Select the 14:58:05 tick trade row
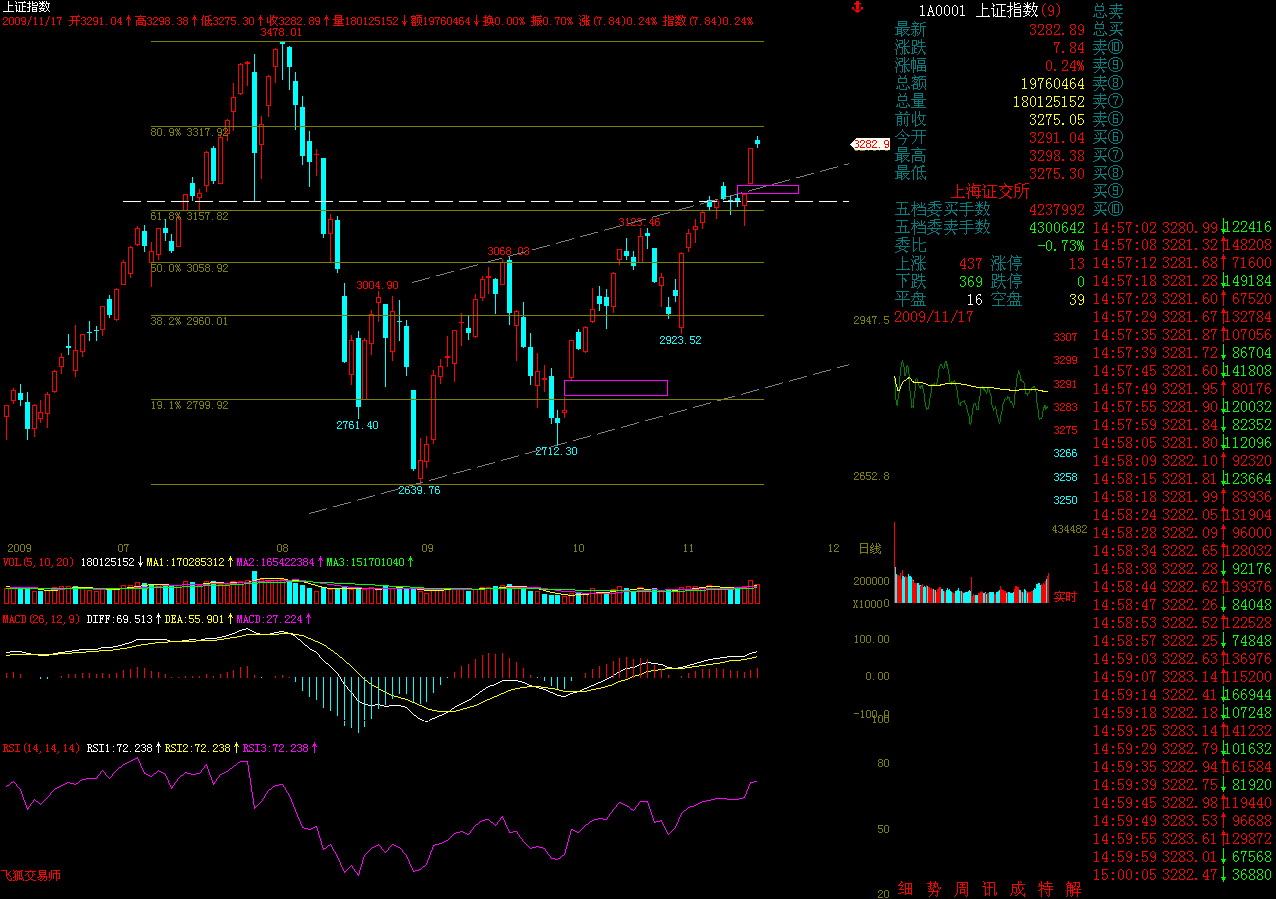Screen dimensions: 1276x899 pos(1183,443)
